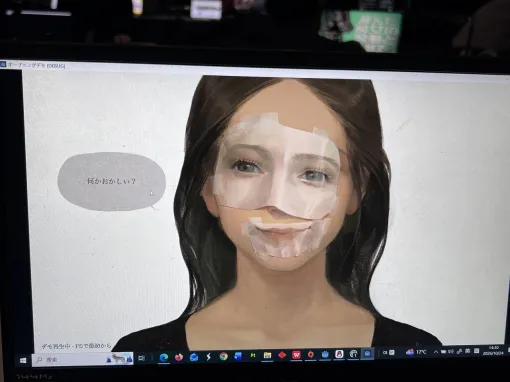510x382 pixels.
Task: Open the red circular taskbar icon
Action: coord(311,355)
